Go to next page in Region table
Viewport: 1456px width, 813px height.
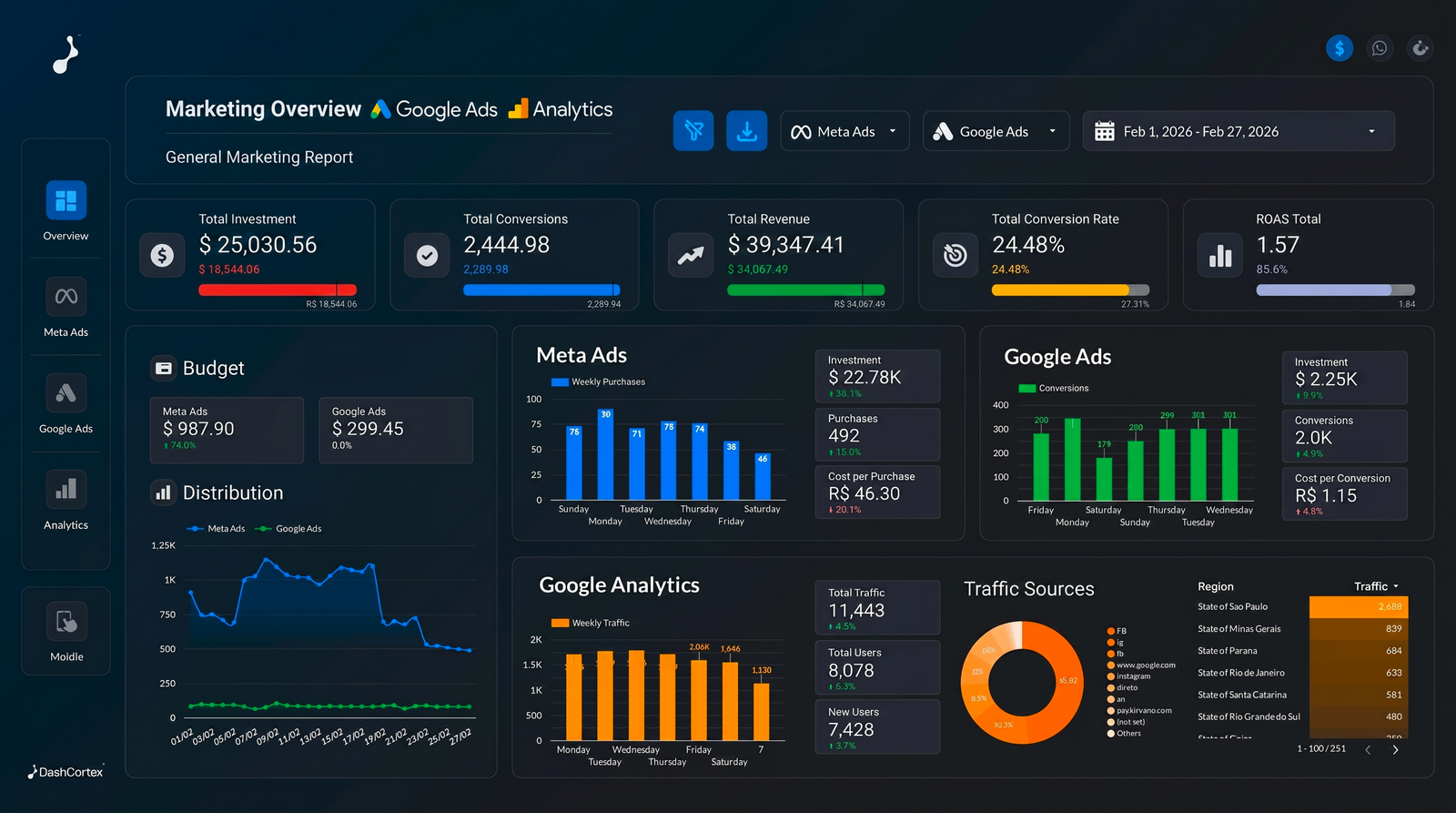point(1395,750)
